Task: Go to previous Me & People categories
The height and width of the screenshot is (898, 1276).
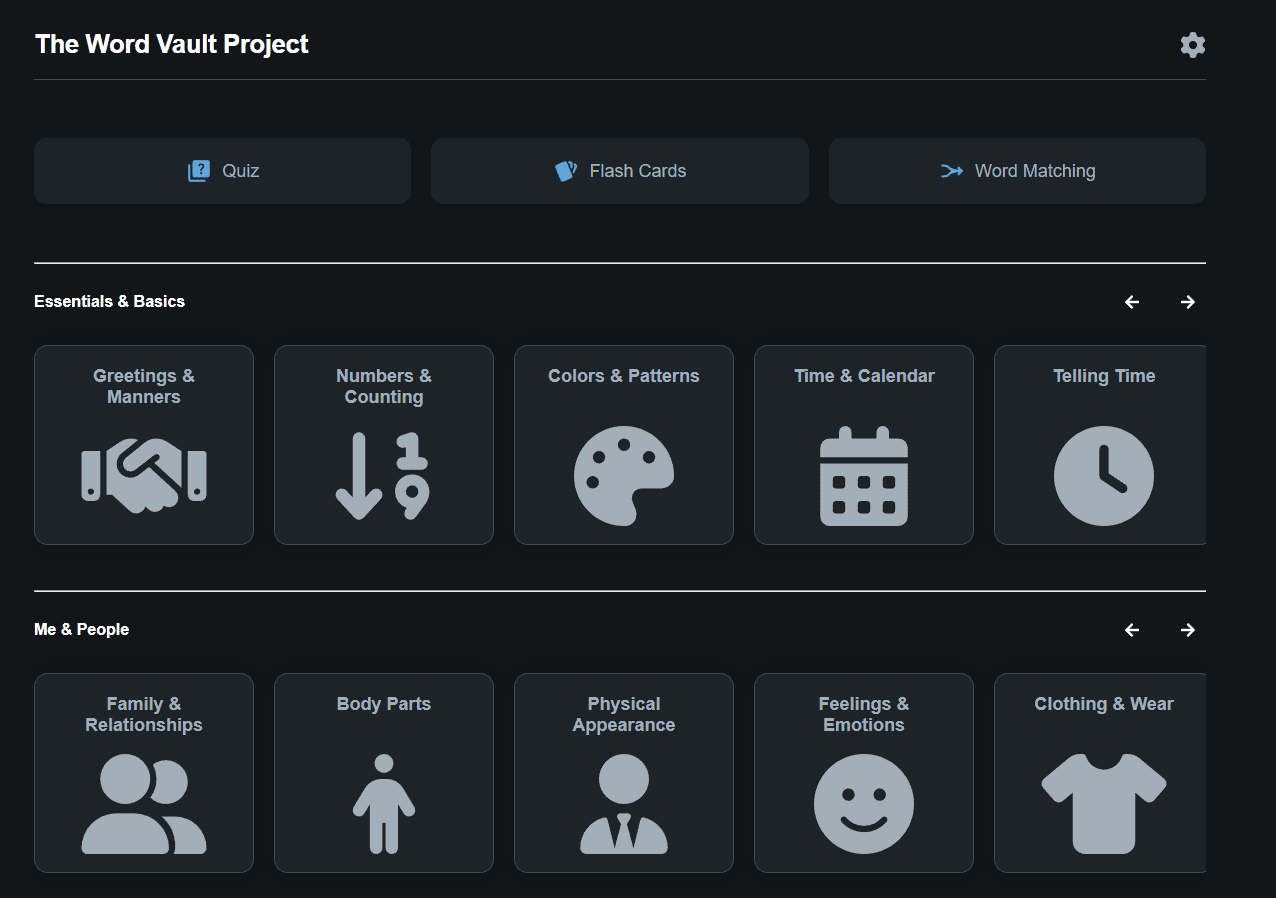Action: point(1132,630)
